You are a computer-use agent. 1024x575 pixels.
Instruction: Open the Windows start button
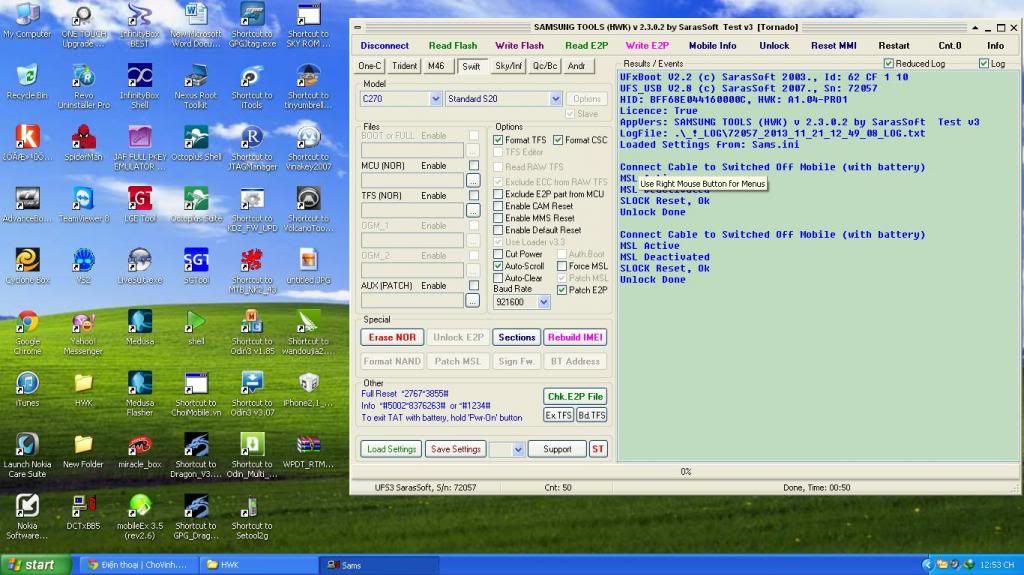pyautogui.click(x=34, y=565)
